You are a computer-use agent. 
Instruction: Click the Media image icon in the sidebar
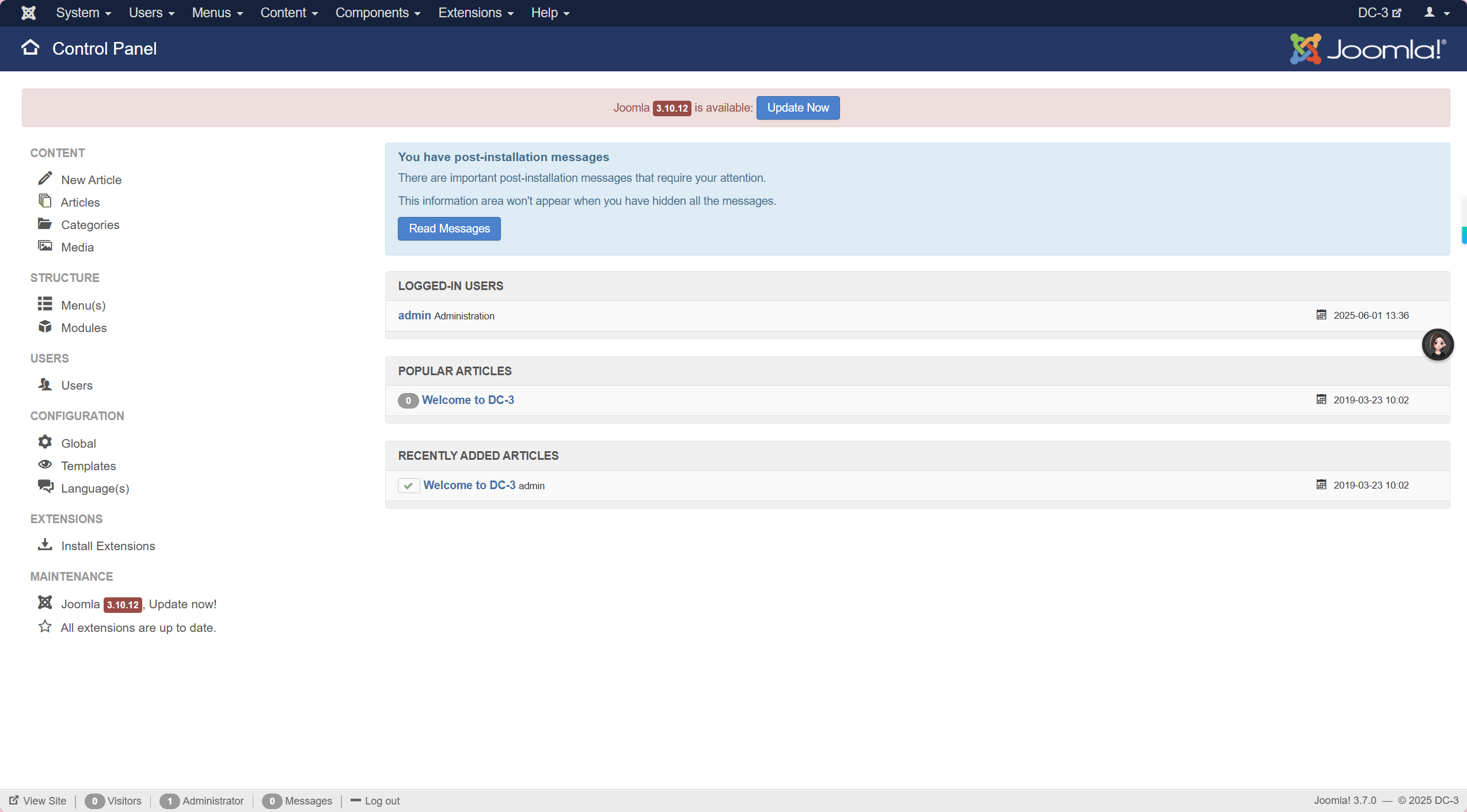[x=45, y=246]
